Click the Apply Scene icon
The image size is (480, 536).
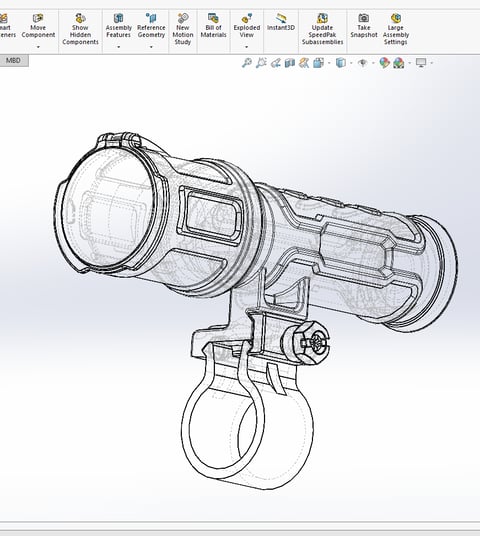point(399,63)
